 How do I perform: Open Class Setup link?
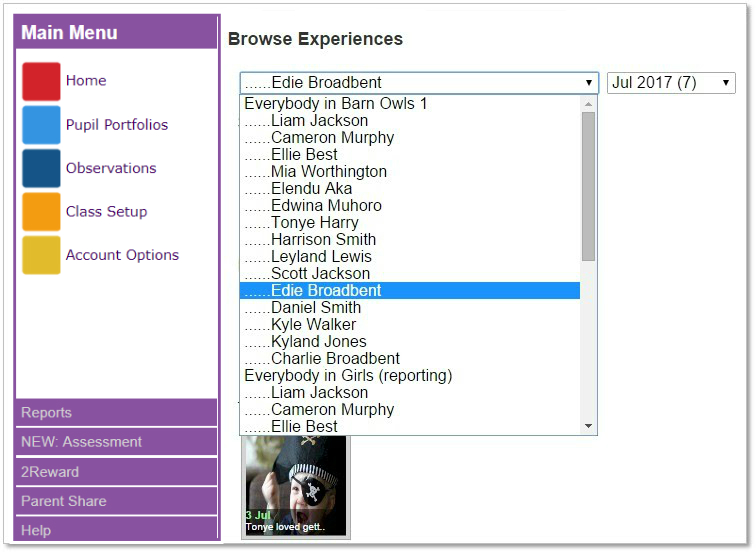click(x=107, y=212)
